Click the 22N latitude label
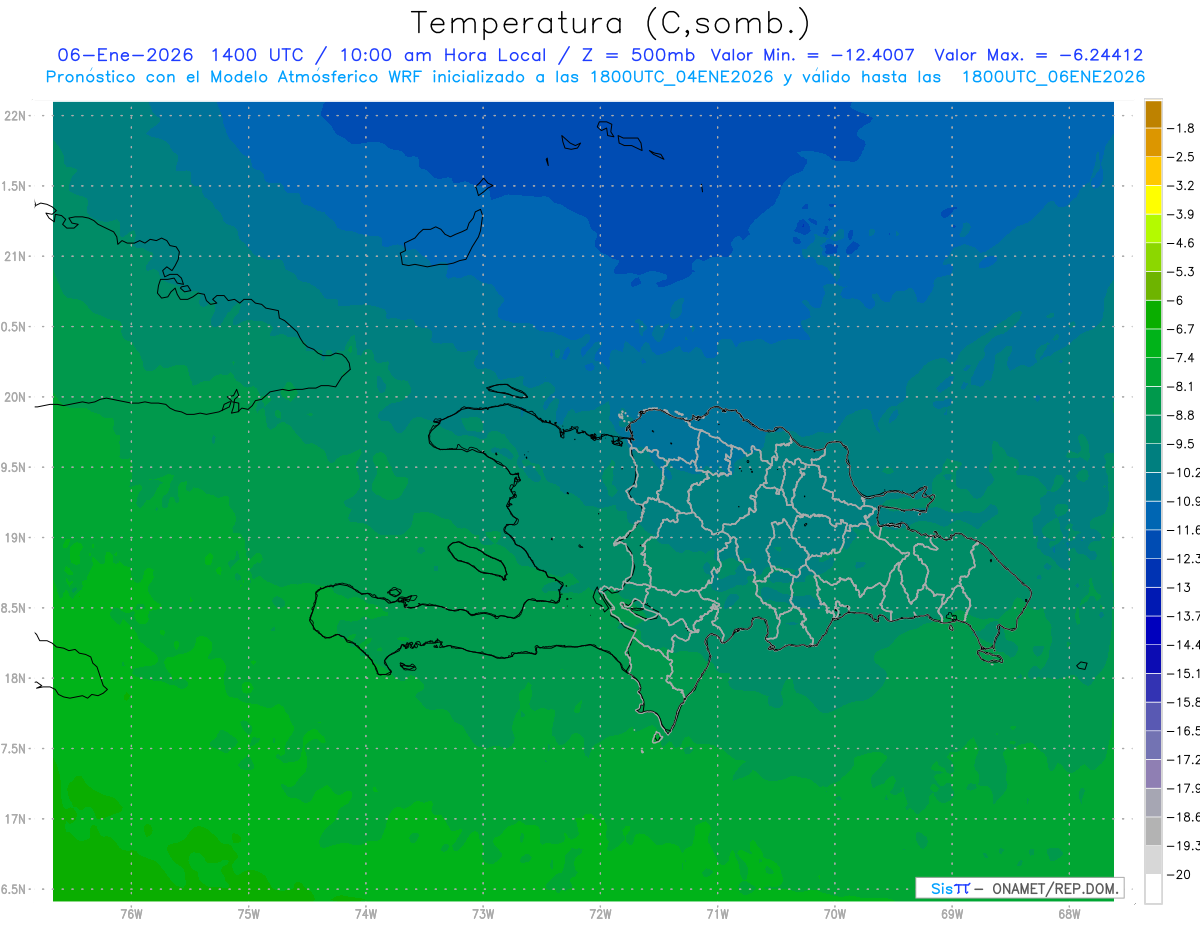The image size is (1200, 927). [x=15, y=115]
